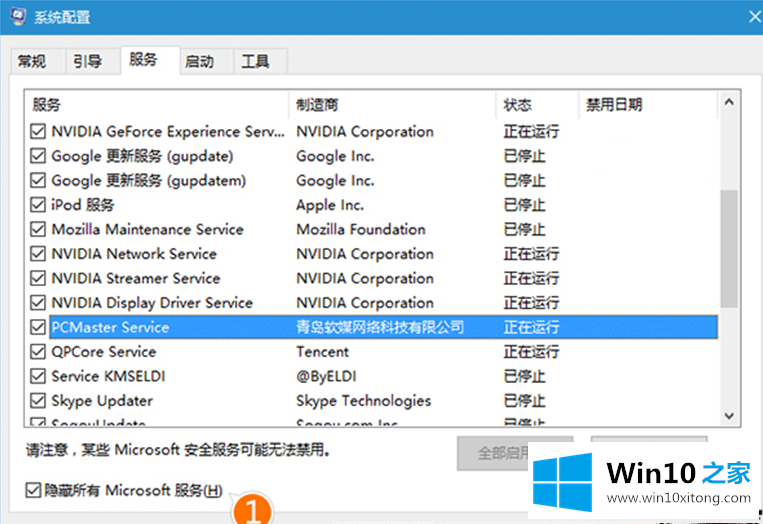Toggle Google 更新服务 (gupdate) checkbox
Image resolution: width=763 pixels, height=524 pixels.
click(x=38, y=156)
